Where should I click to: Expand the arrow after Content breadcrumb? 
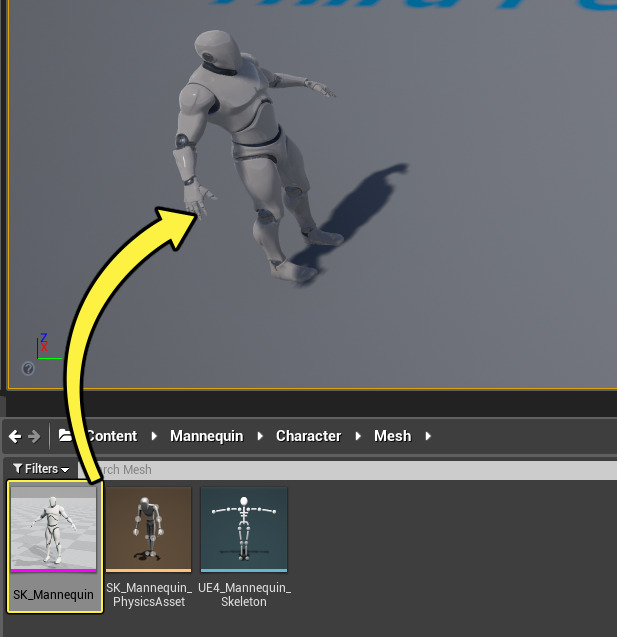click(153, 436)
